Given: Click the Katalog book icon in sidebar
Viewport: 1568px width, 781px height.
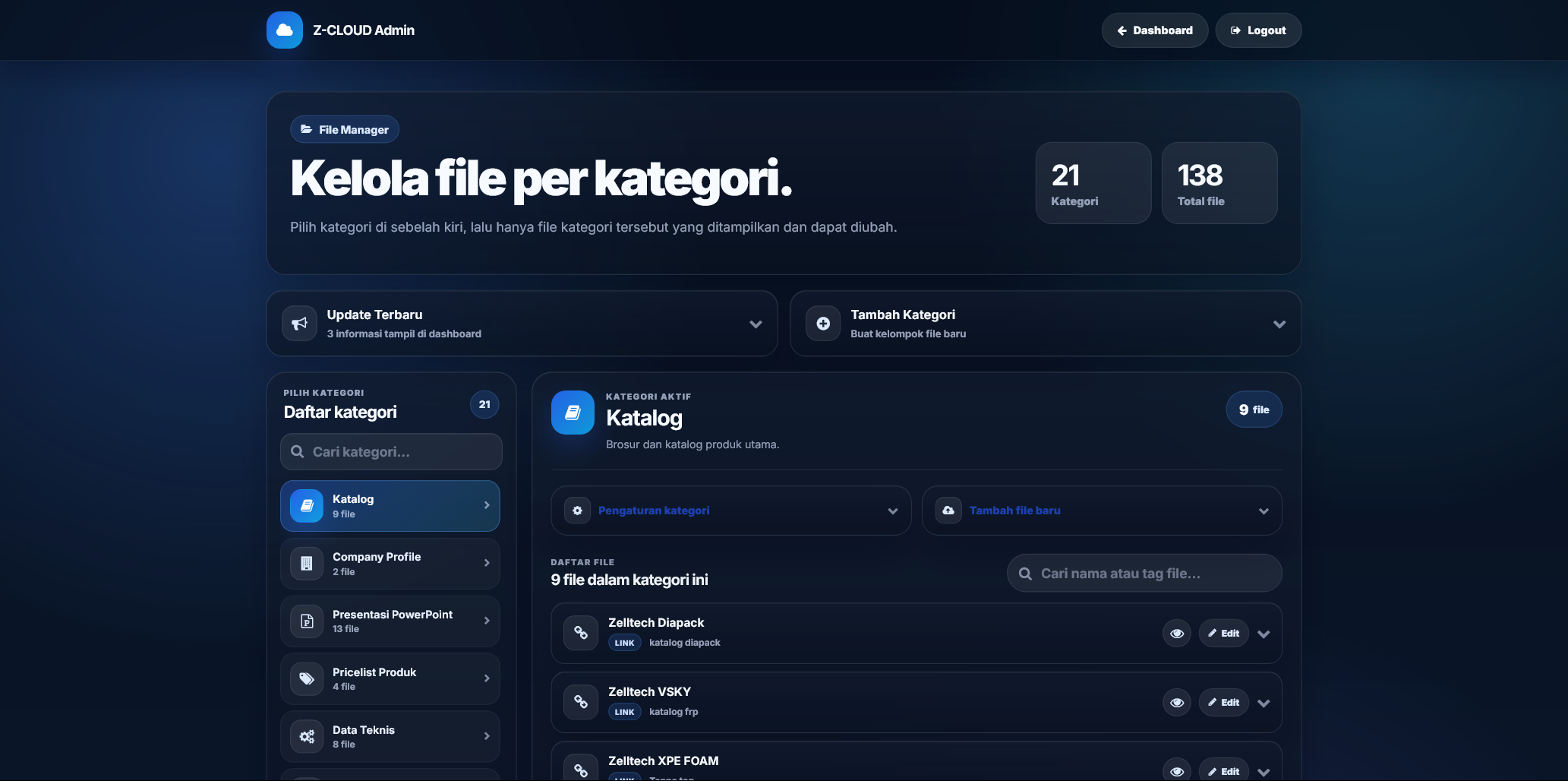Looking at the screenshot, I should click(307, 506).
